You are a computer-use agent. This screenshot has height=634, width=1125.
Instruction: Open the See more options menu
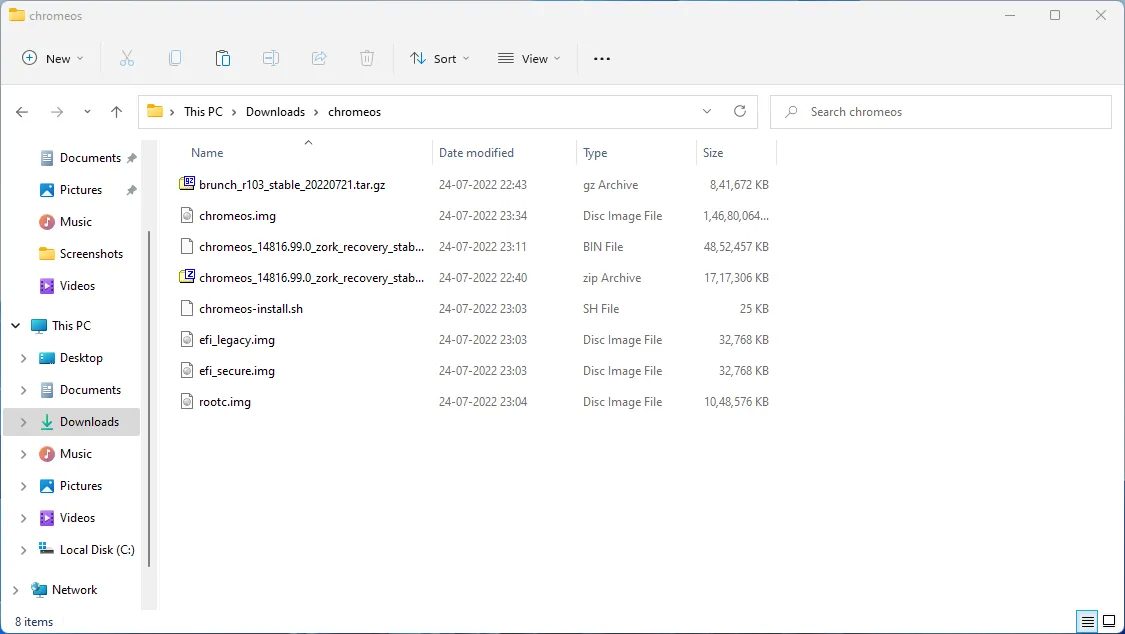[x=601, y=59]
